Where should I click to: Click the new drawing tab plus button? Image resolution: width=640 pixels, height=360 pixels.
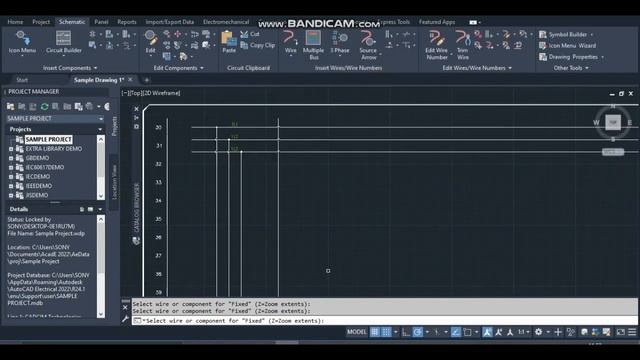[x=147, y=80]
